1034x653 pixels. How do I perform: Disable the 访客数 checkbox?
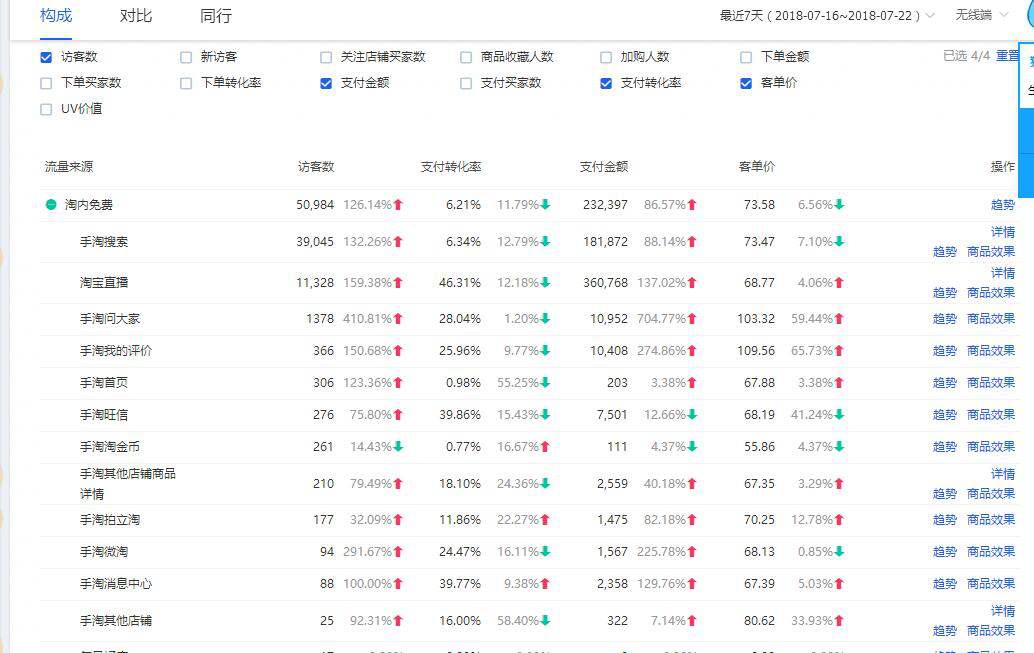[45, 57]
